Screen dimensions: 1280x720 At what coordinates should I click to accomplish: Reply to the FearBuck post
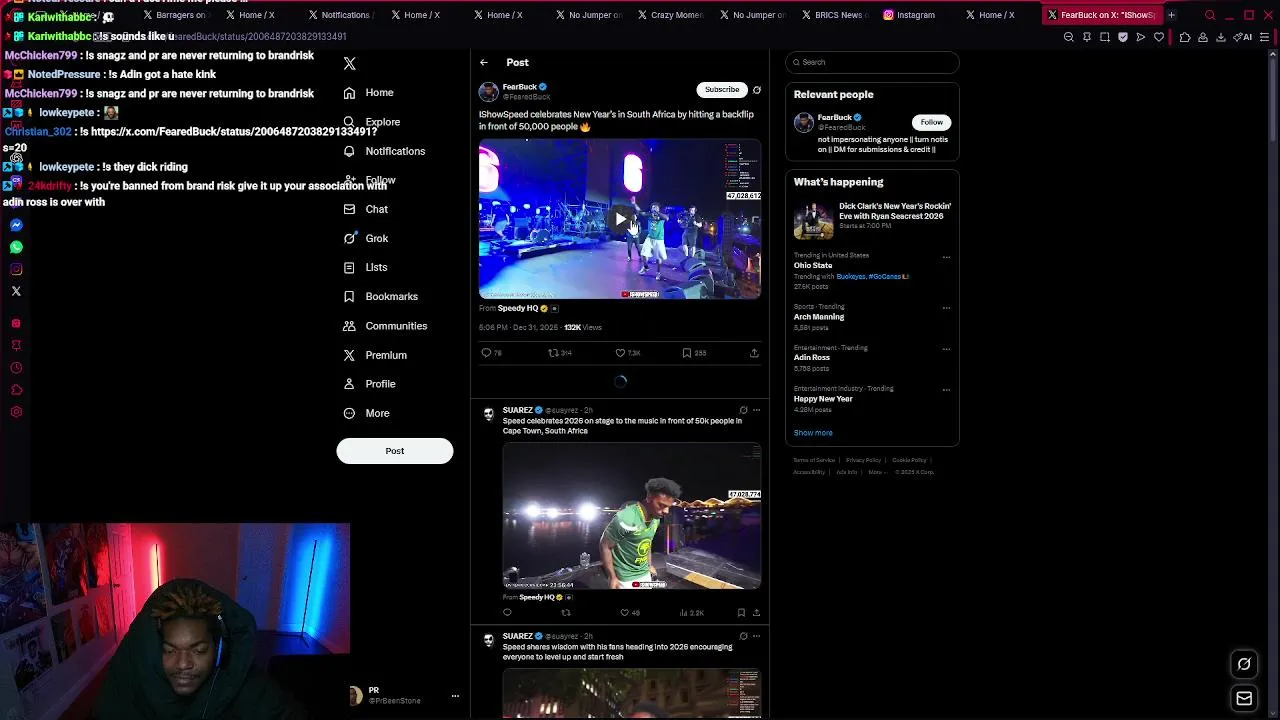[x=487, y=352]
